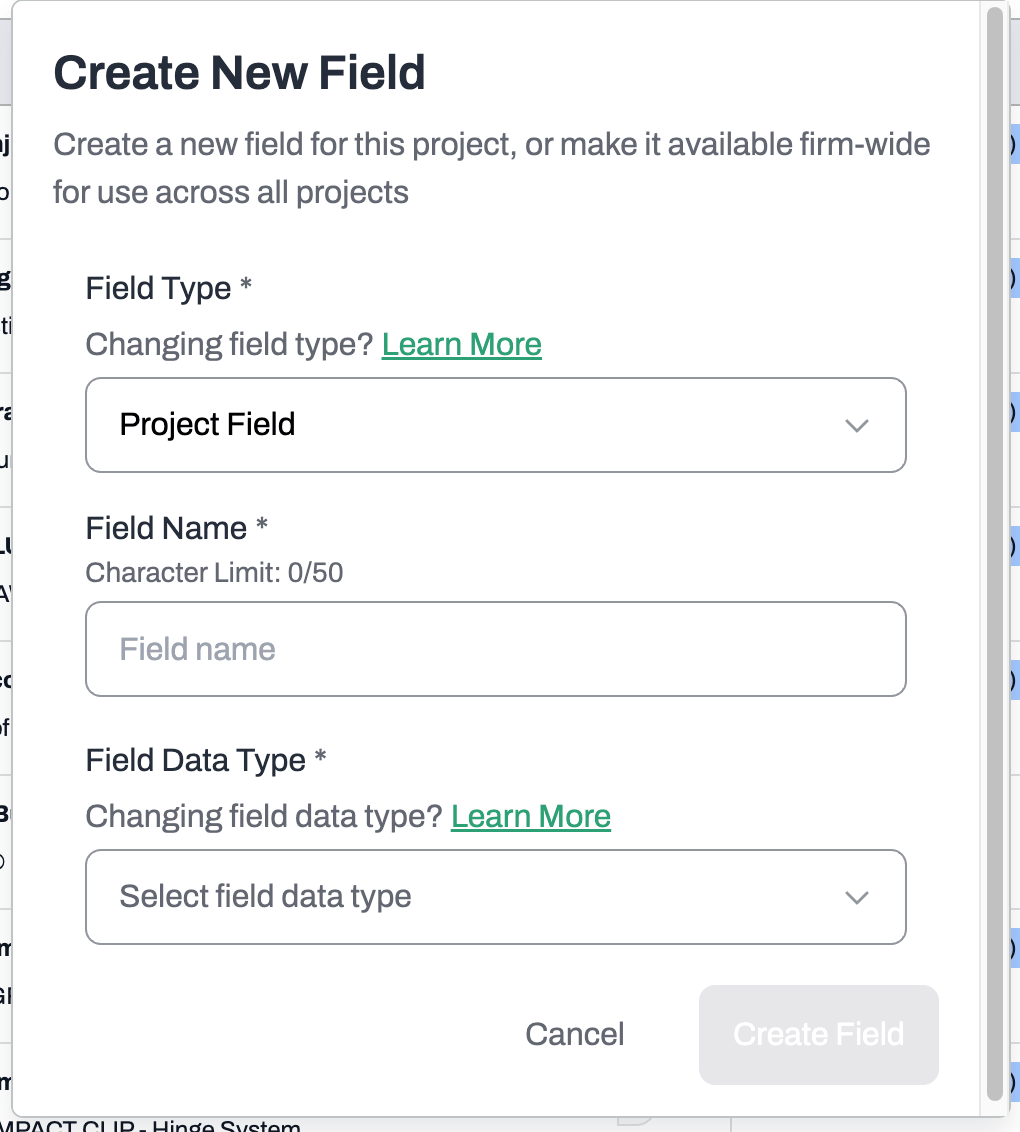Open Learn More link about changing field type

(461, 344)
